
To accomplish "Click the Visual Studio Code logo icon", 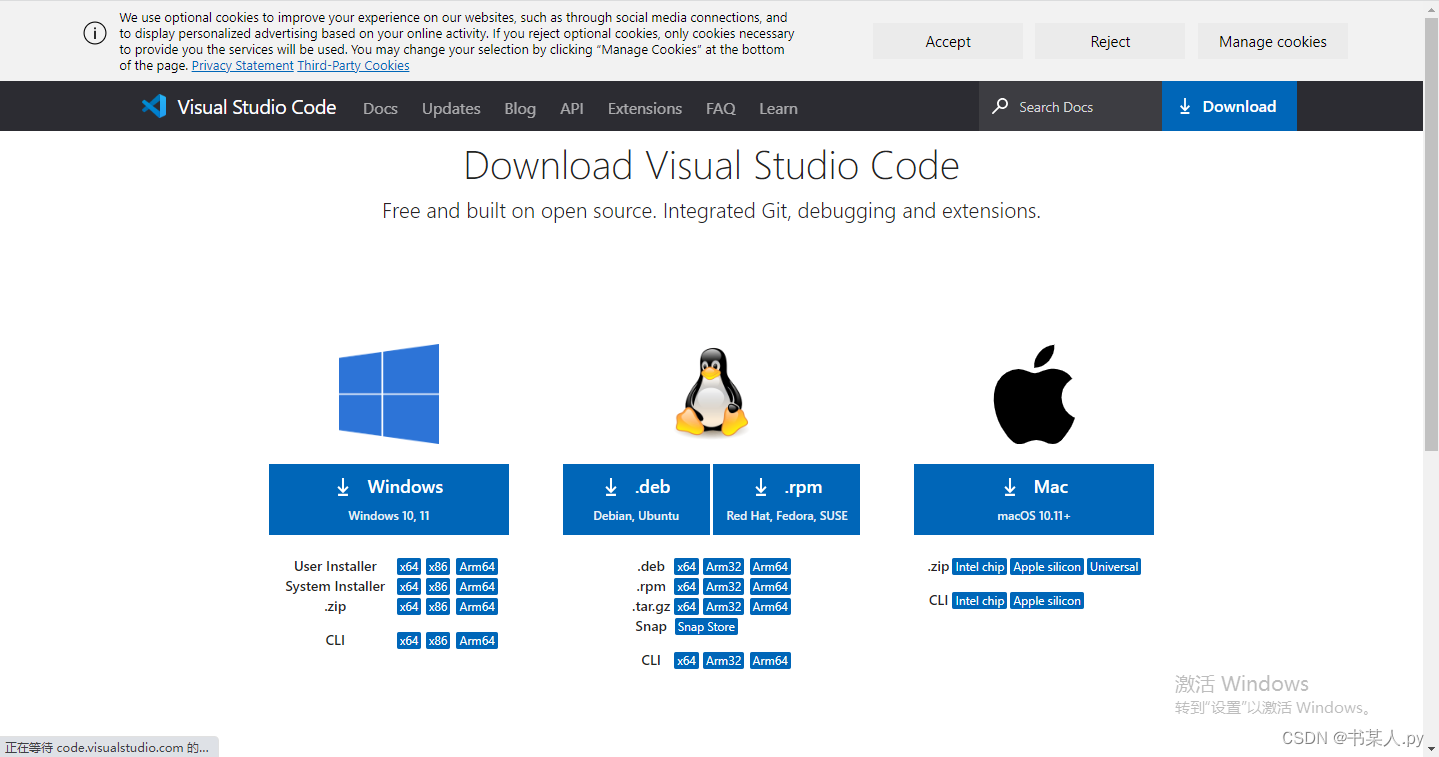I will (153, 106).
